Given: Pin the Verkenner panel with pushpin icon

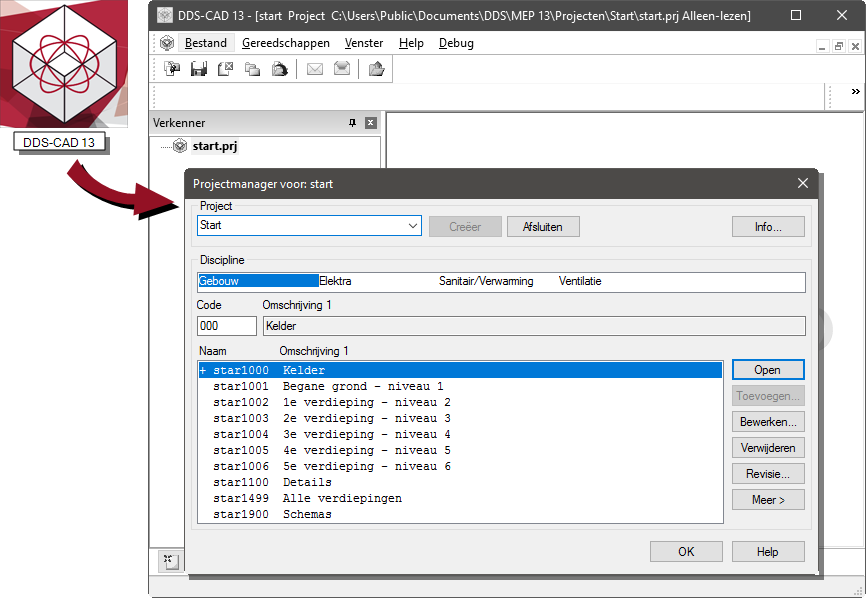Looking at the screenshot, I should point(352,123).
